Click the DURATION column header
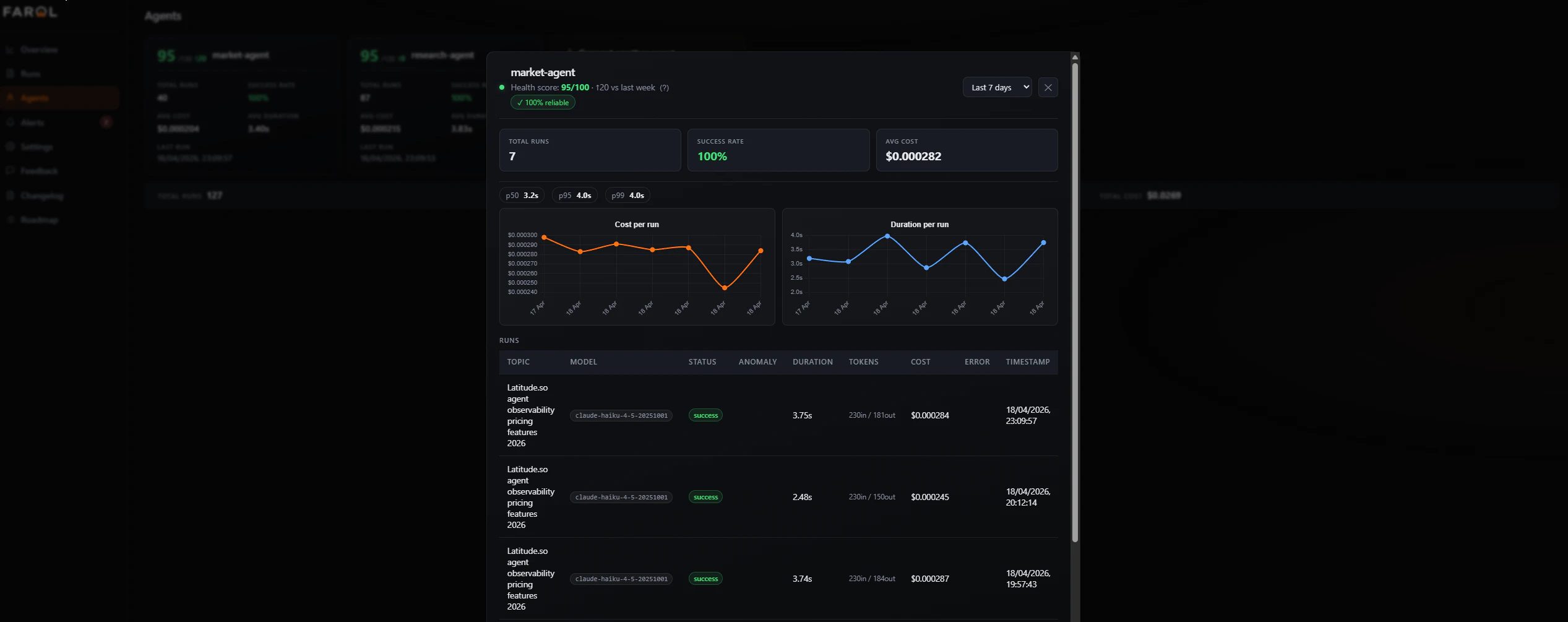The height and width of the screenshot is (622, 1568). [x=812, y=362]
